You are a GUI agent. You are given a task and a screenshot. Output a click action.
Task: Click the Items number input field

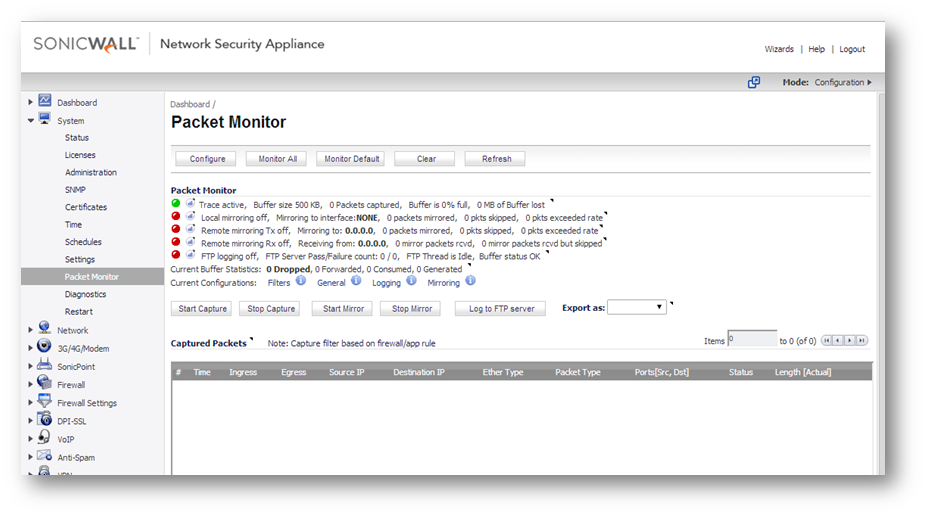pyautogui.click(x=752, y=340)
